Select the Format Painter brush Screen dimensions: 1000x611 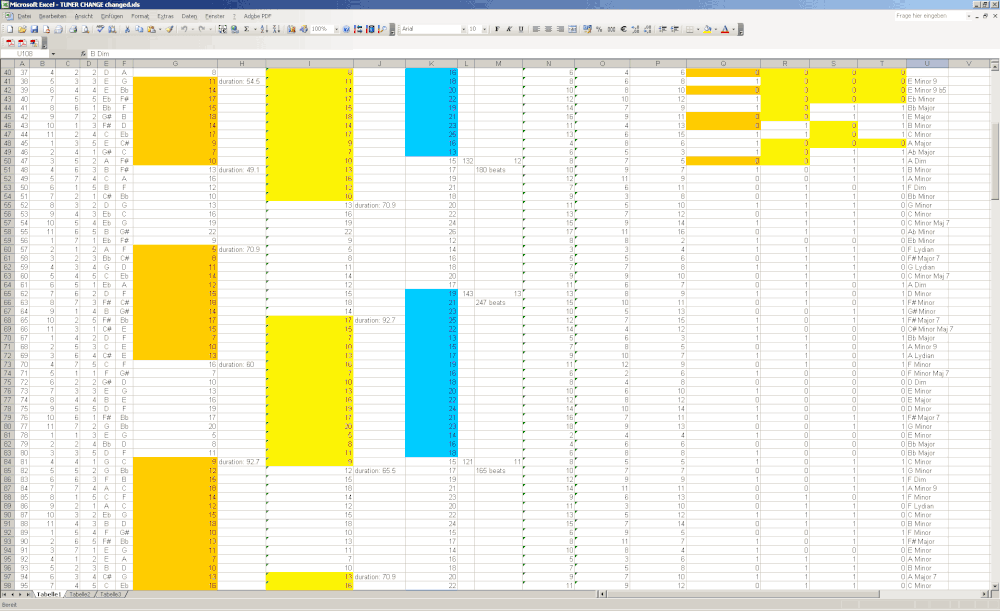[169, 29]
